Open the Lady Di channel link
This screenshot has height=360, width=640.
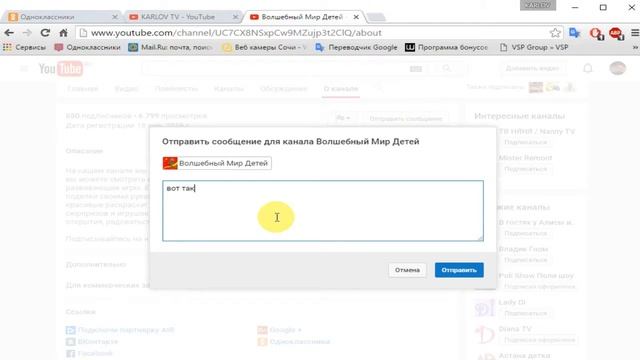(x=512, y=302)
